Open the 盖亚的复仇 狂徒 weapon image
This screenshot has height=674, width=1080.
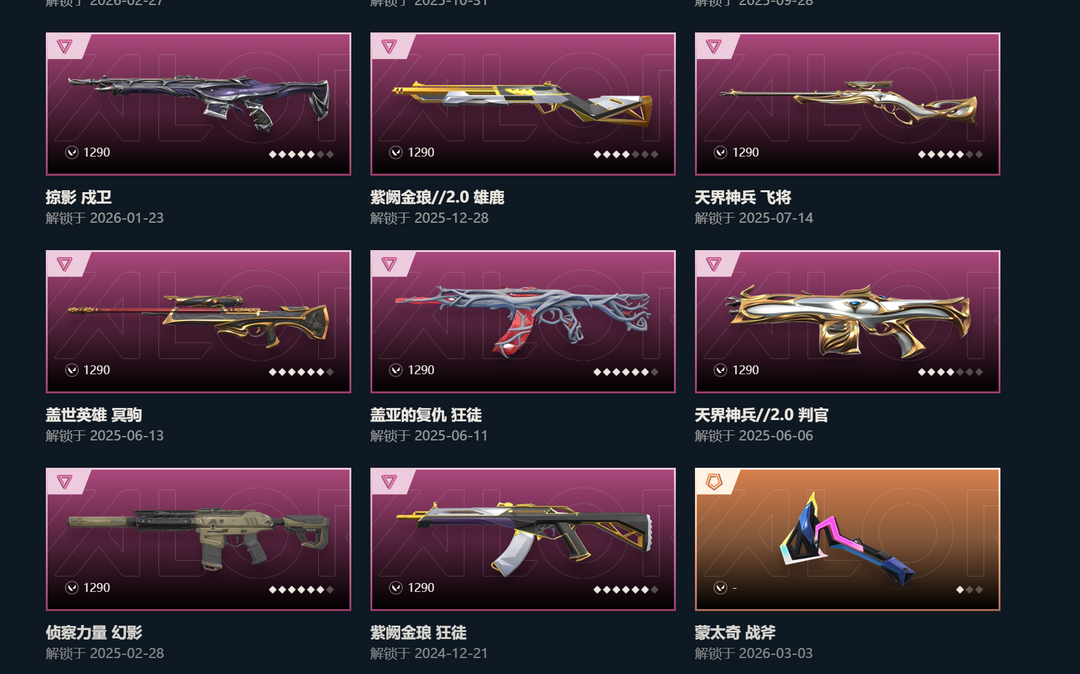pyautogui.click(x=523, y=319)
